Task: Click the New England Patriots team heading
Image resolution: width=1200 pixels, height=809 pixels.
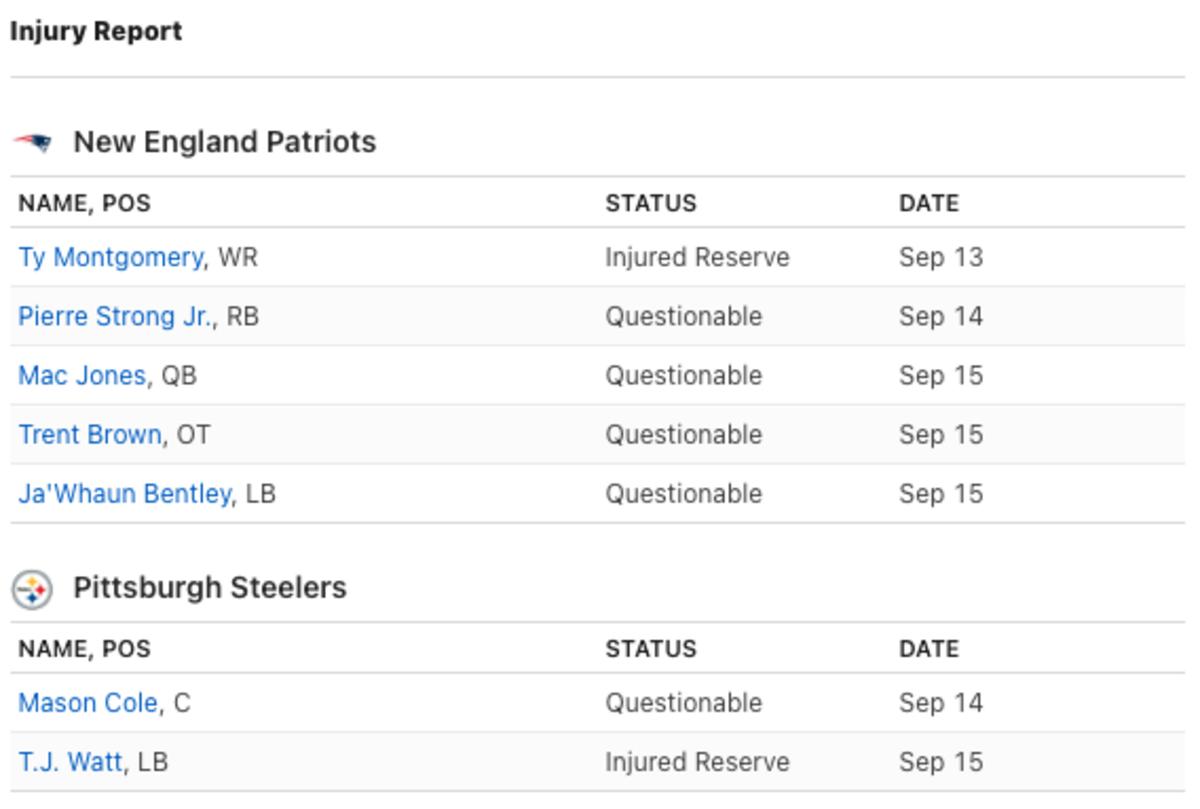Action: [224, 142]
